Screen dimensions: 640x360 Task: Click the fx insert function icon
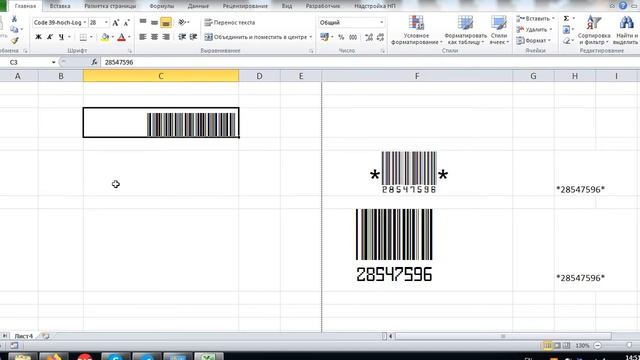(x=94, y=62)
